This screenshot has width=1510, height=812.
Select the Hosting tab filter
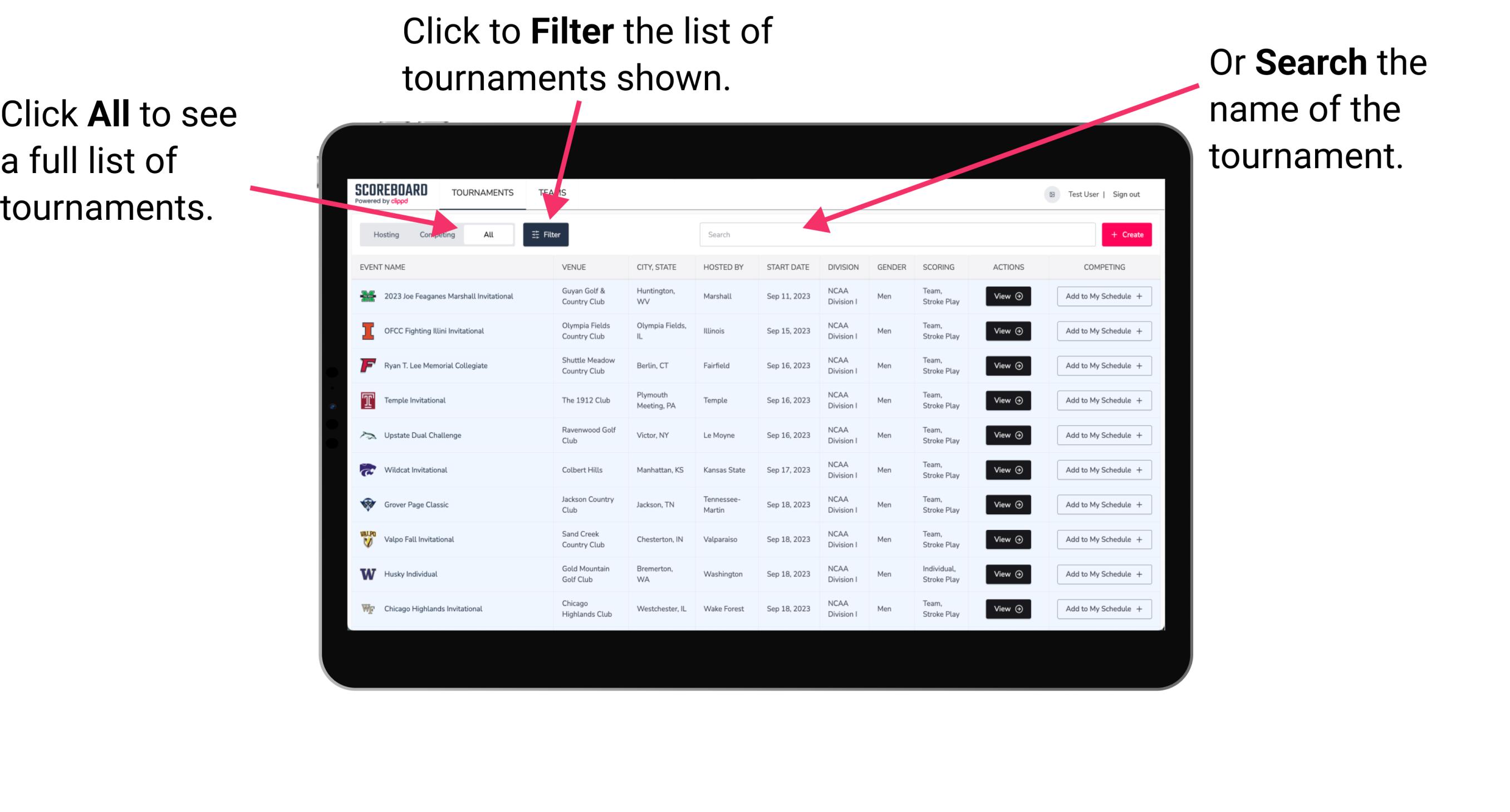(x=383, y=234)
